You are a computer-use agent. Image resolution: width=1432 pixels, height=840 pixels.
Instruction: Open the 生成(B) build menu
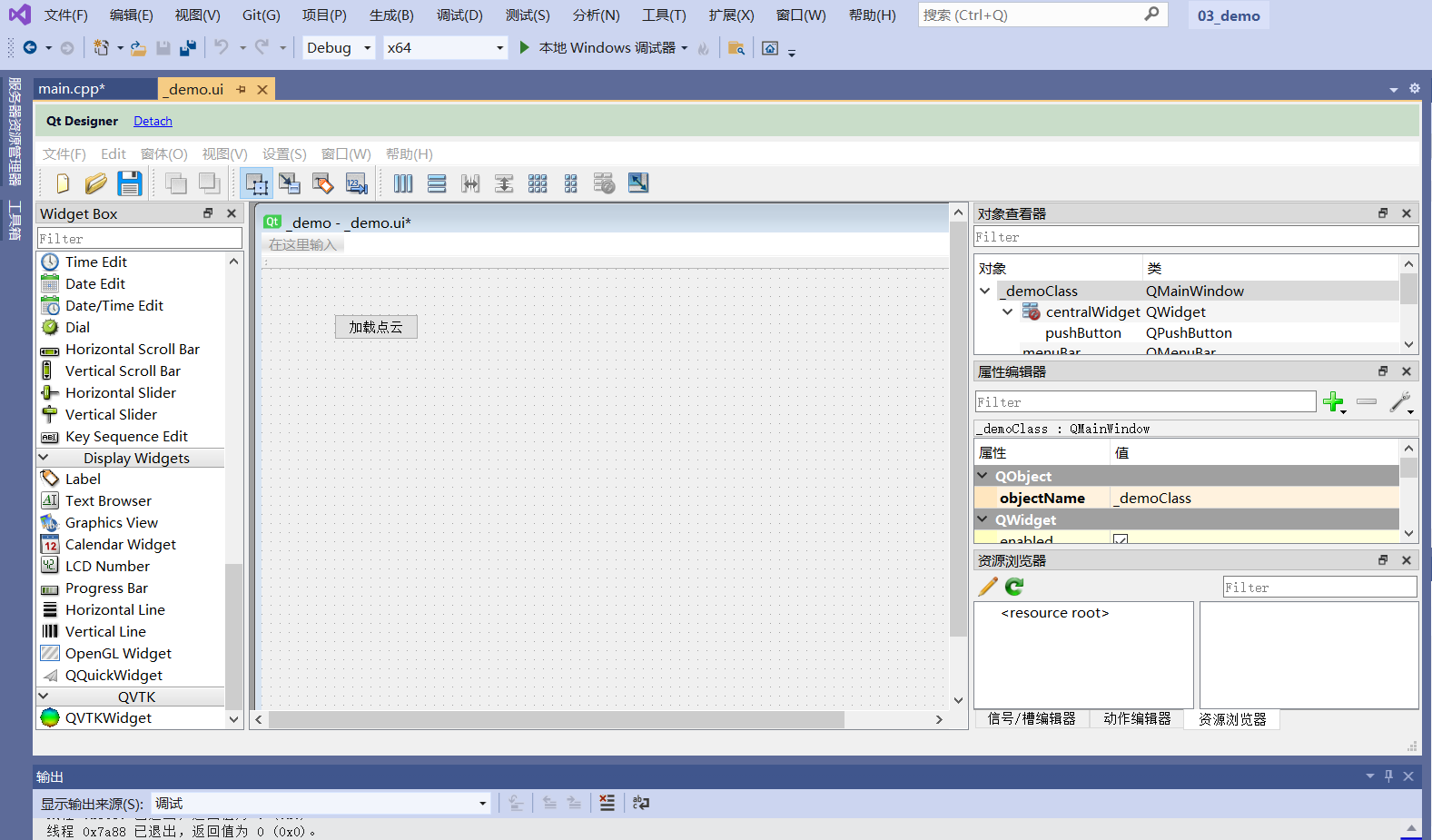pos(391,15)
